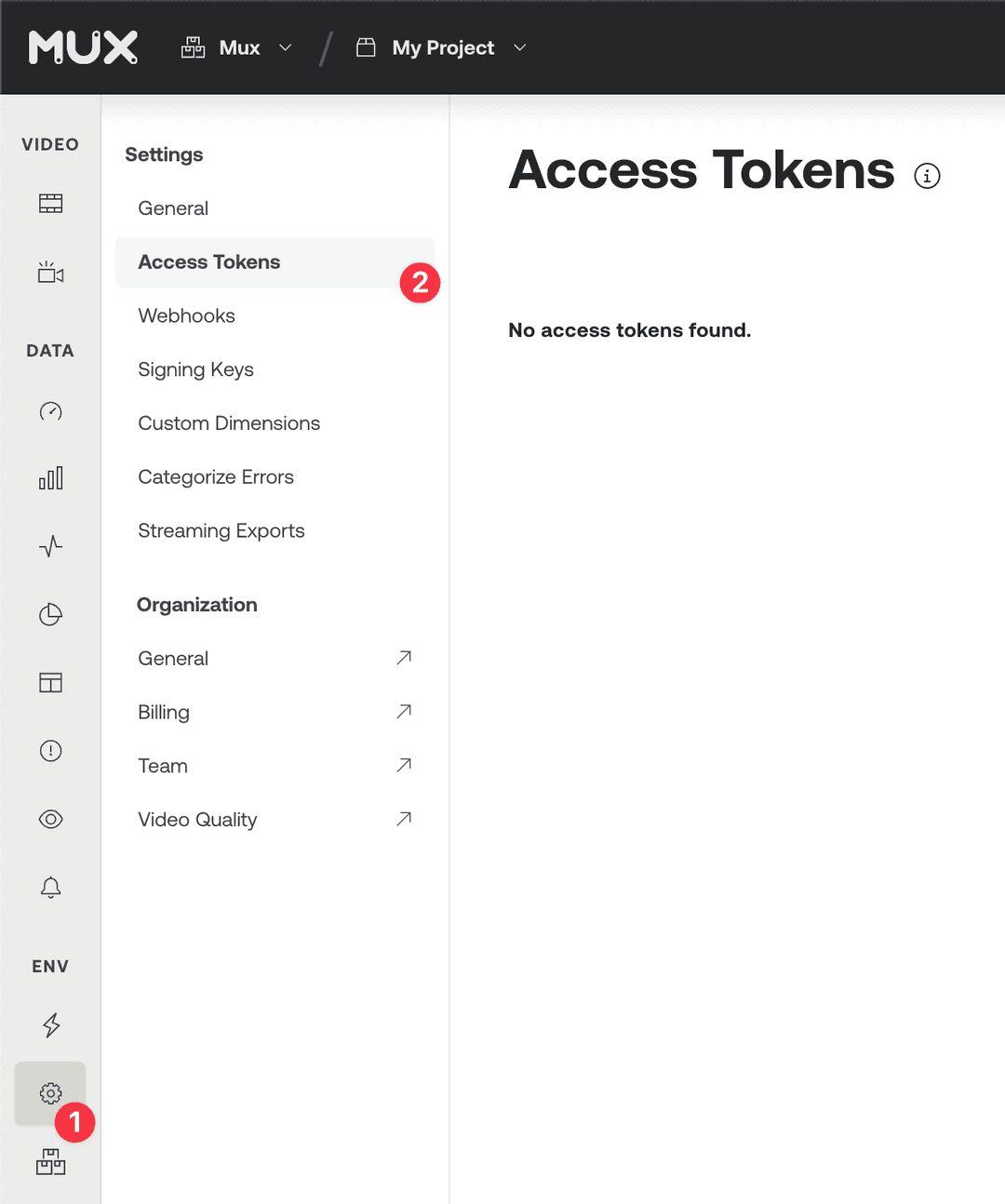This screenshot has width=1005, height=1204.
Task: Open the Billing organization link
Action: tap(164, 712)
